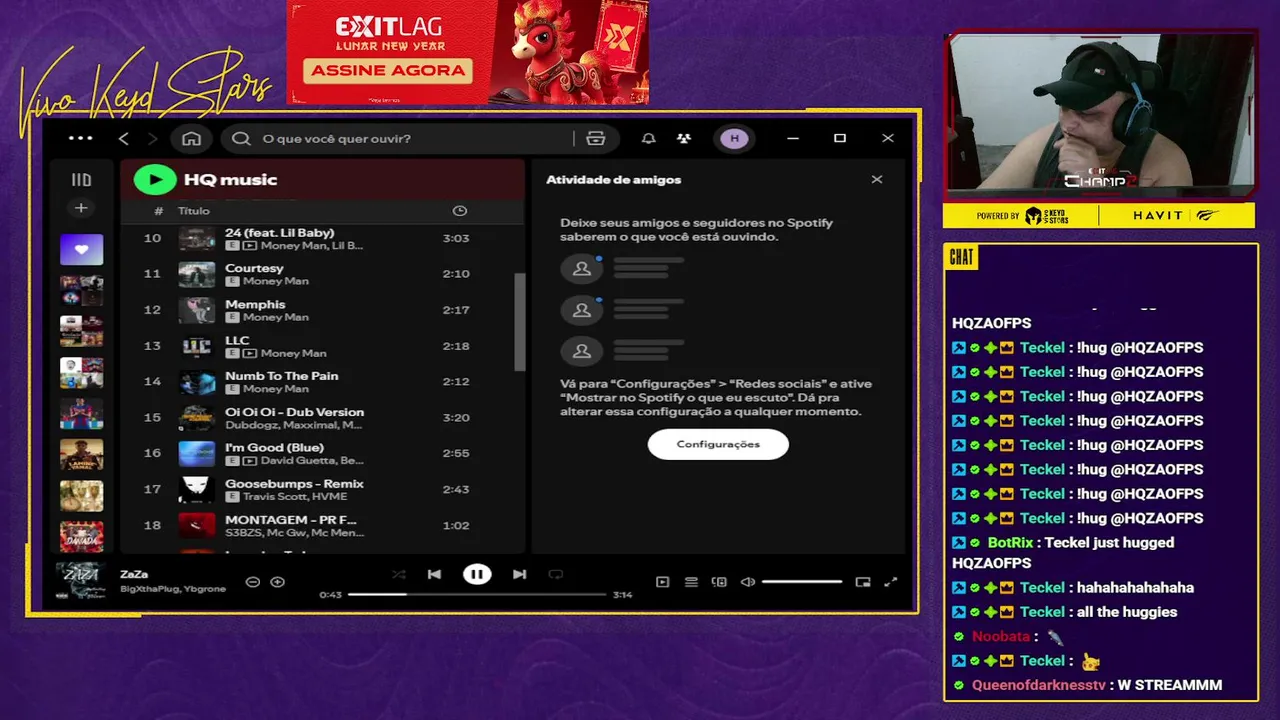
Task: Click the CHAT panel label
Action: tap(961, 258)
